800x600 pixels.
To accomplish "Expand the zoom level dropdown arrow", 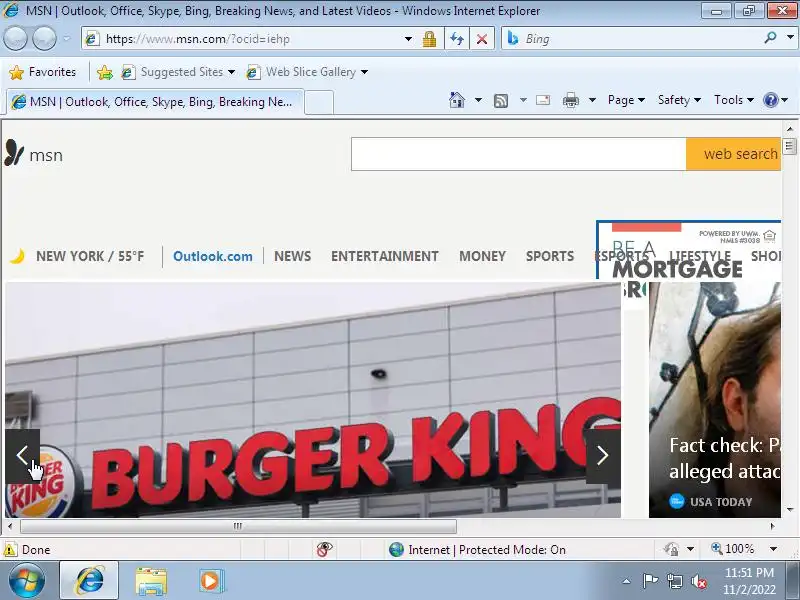I will [773, 549].
